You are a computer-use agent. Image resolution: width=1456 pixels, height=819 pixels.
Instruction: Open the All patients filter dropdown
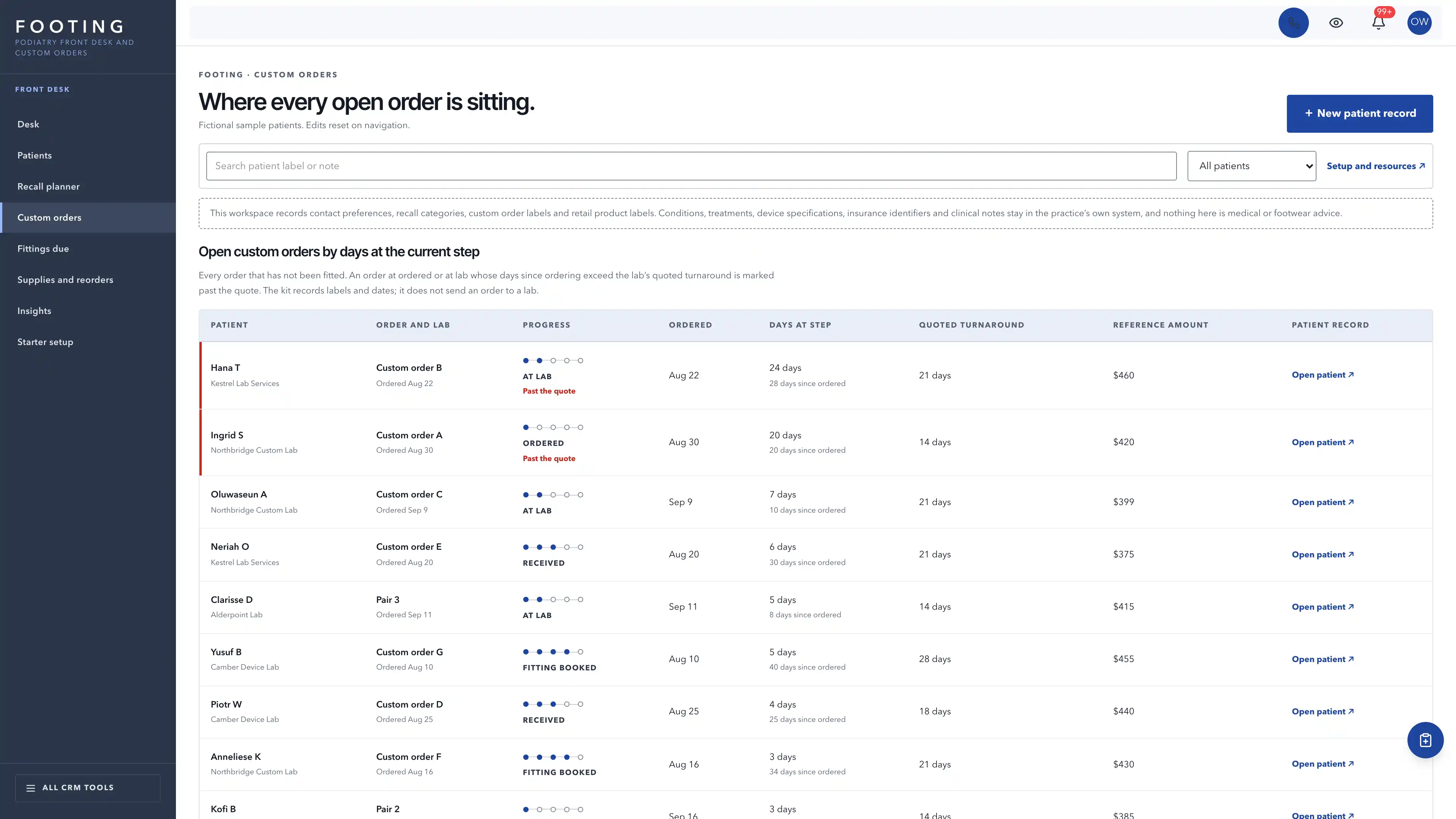click(1251, 166)
